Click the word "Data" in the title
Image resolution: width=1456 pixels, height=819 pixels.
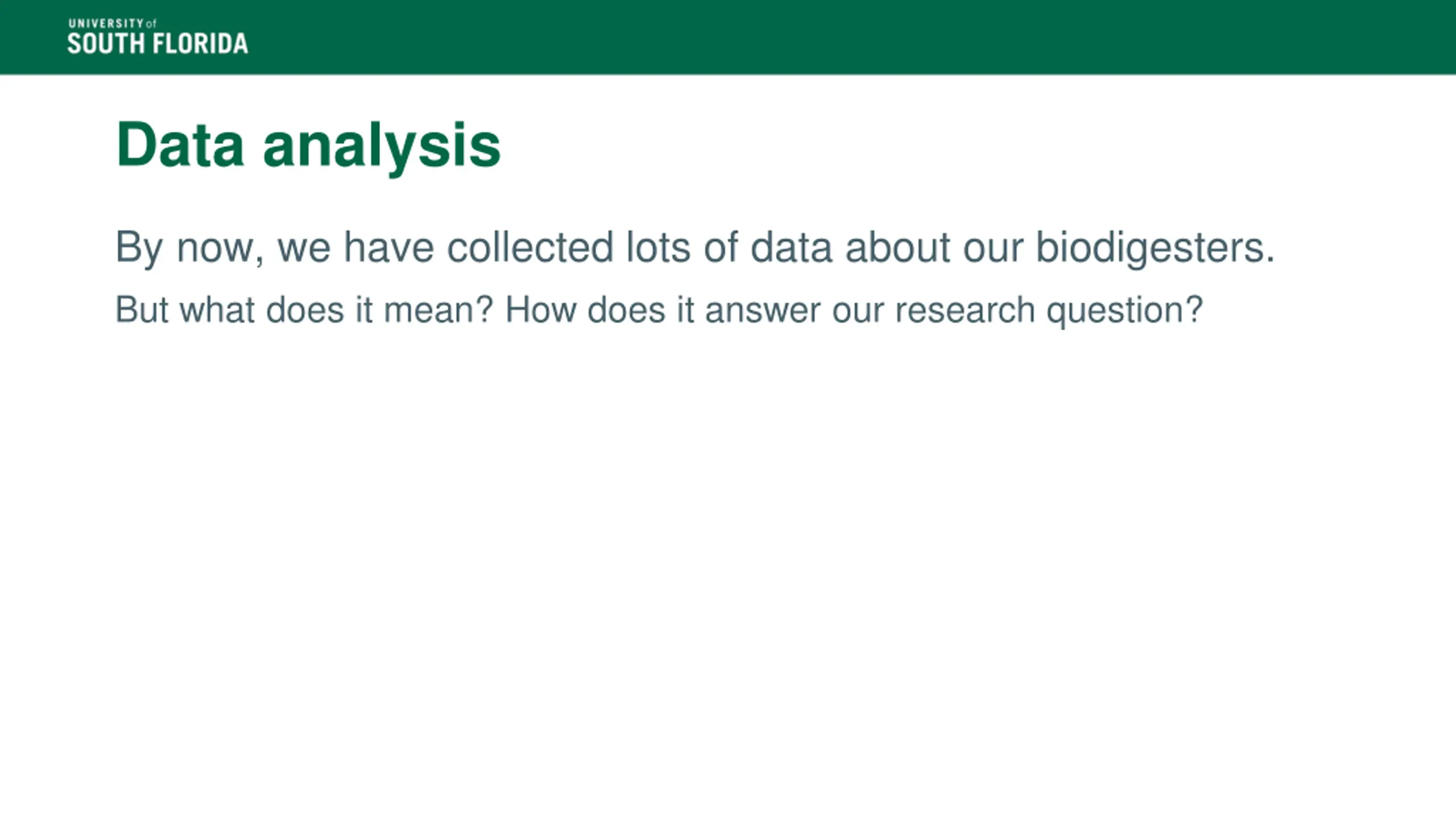[x=180, y=146]
